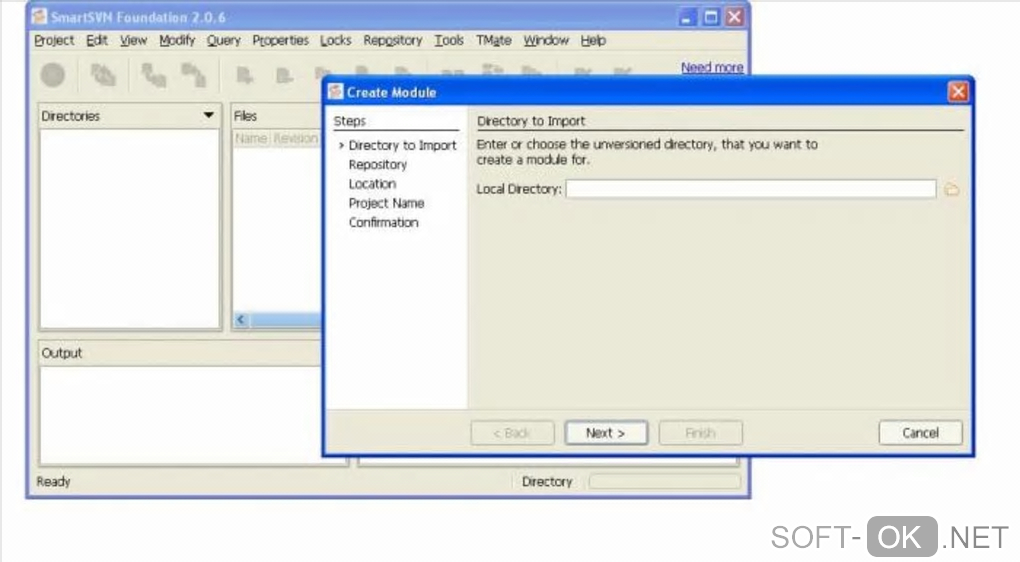
Task: Click the Ready status bar text
Action: [x=53, y=481]
